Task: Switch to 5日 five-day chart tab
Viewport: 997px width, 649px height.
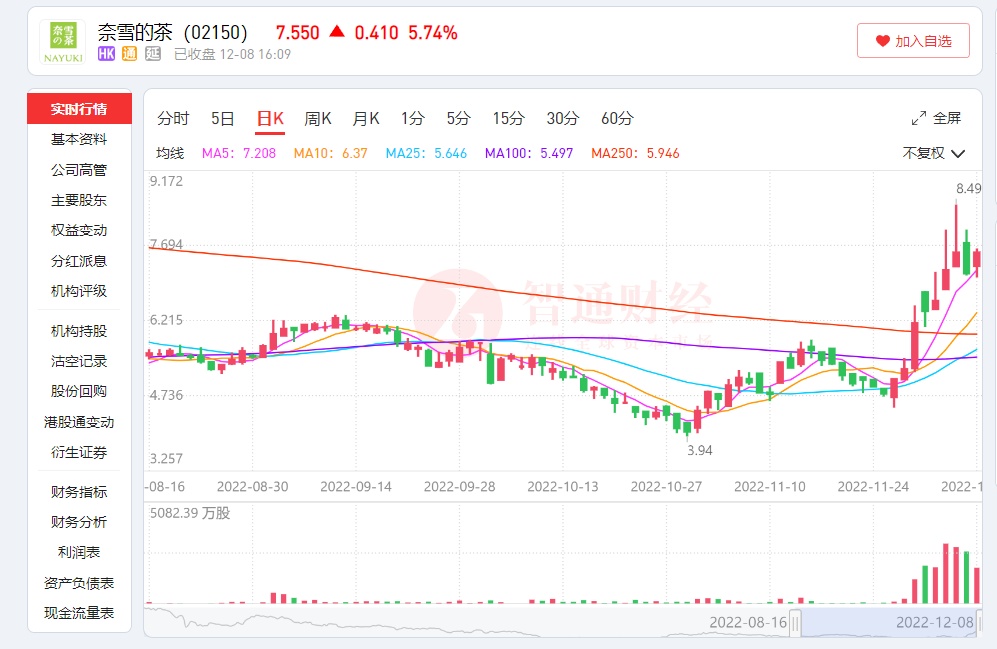Action: pos(223,118)
